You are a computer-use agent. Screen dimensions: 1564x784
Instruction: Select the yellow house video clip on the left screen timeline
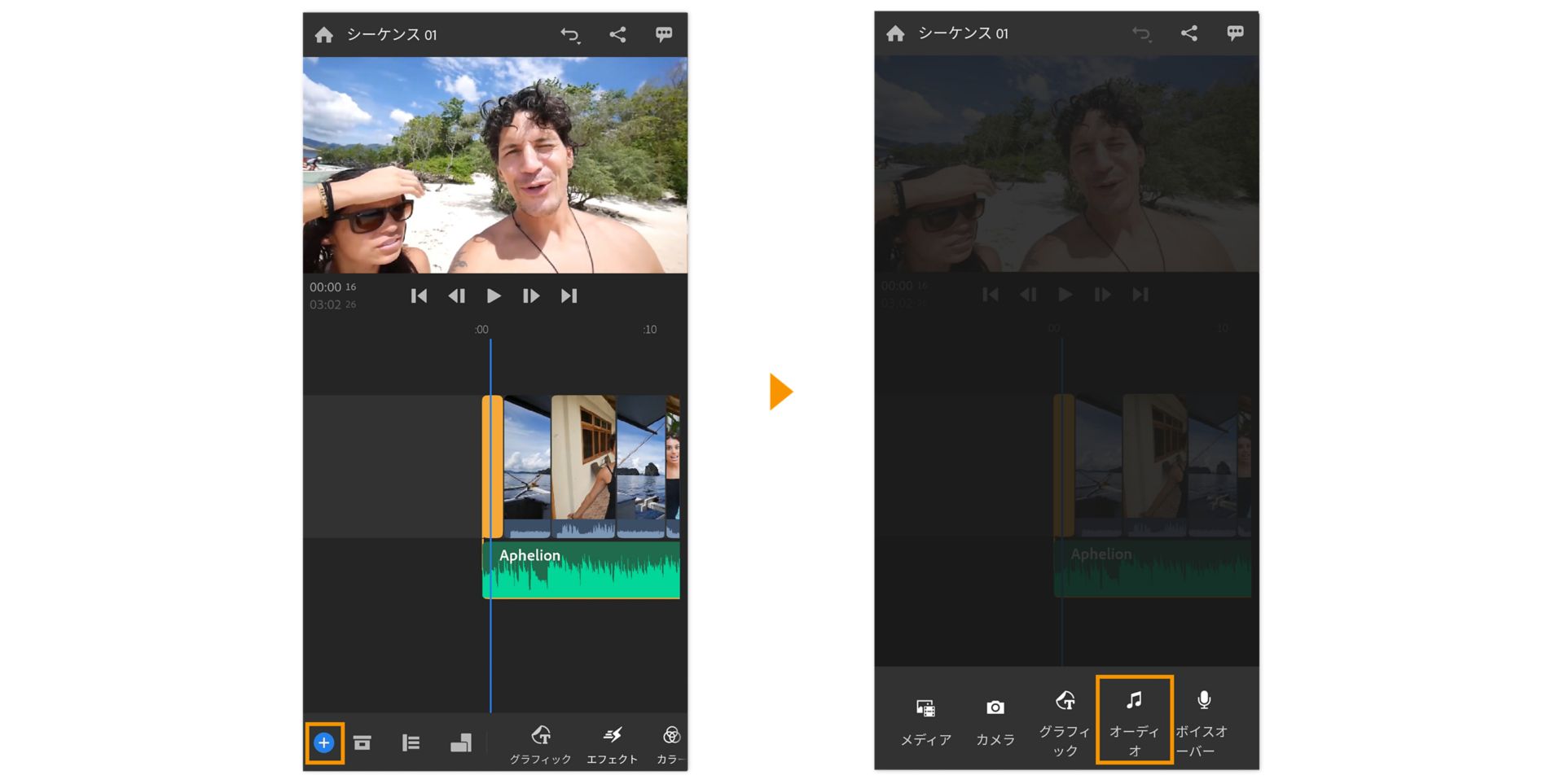(584, 466)
